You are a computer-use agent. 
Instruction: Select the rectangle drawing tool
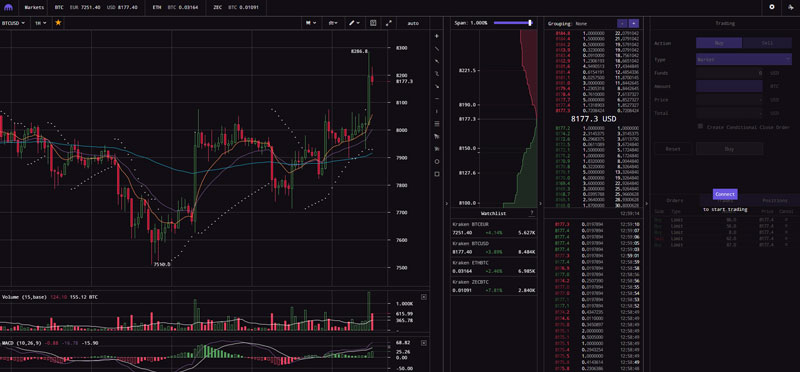(437, 174)
